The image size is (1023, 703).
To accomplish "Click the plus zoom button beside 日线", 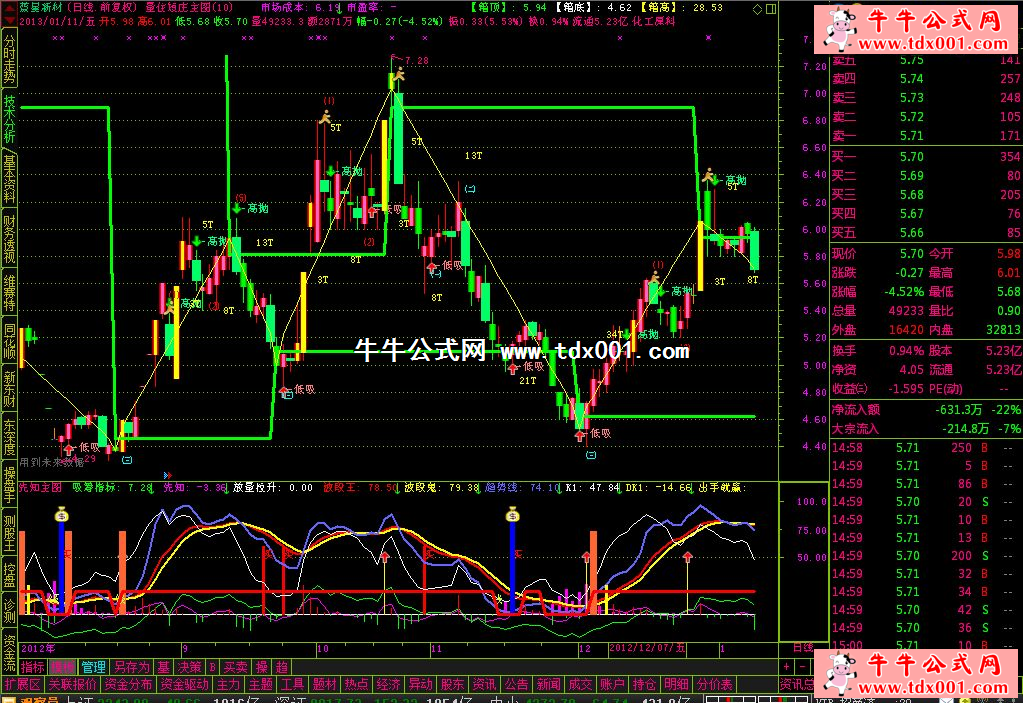I will (x=787, y=667).
